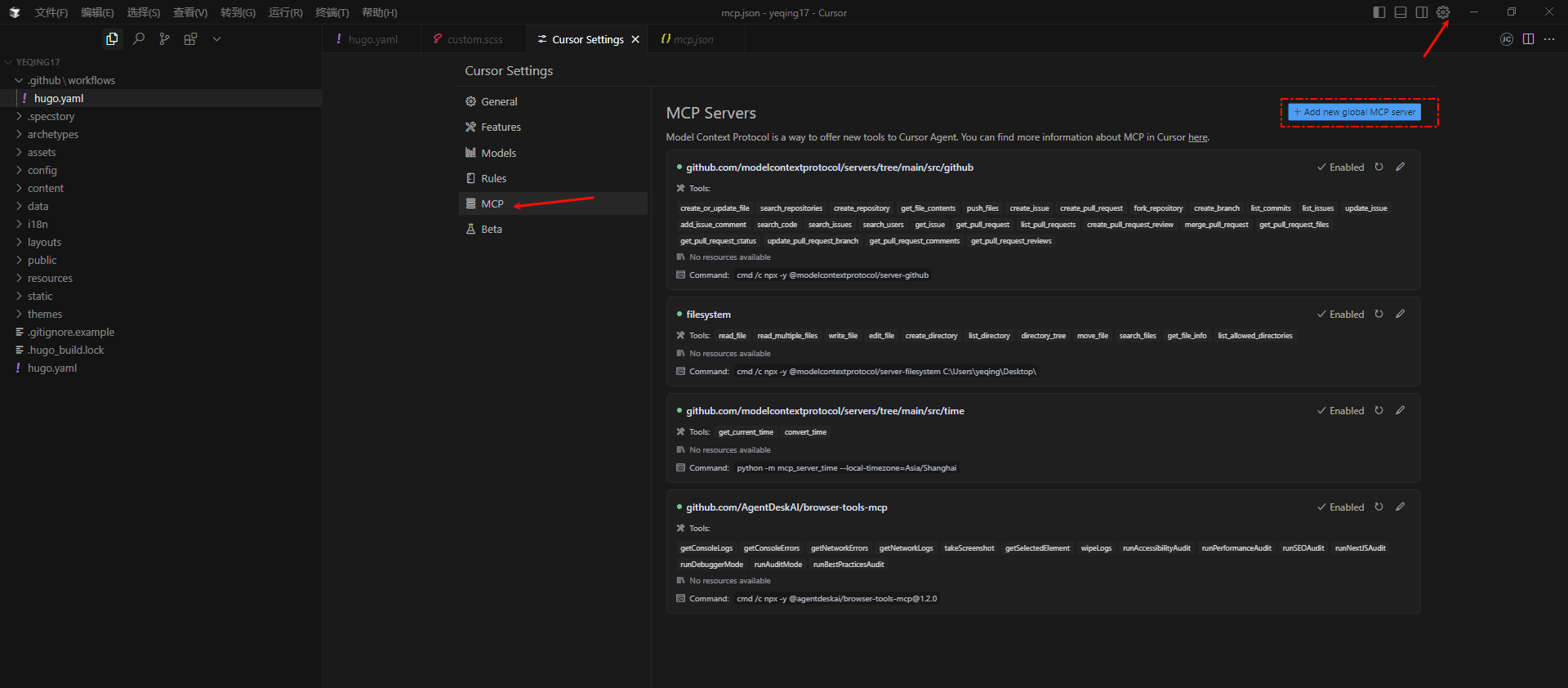Toggle Enabled for time server
The height and width of the screenshot is (688, 1568).
click(x=1340, y=411)
